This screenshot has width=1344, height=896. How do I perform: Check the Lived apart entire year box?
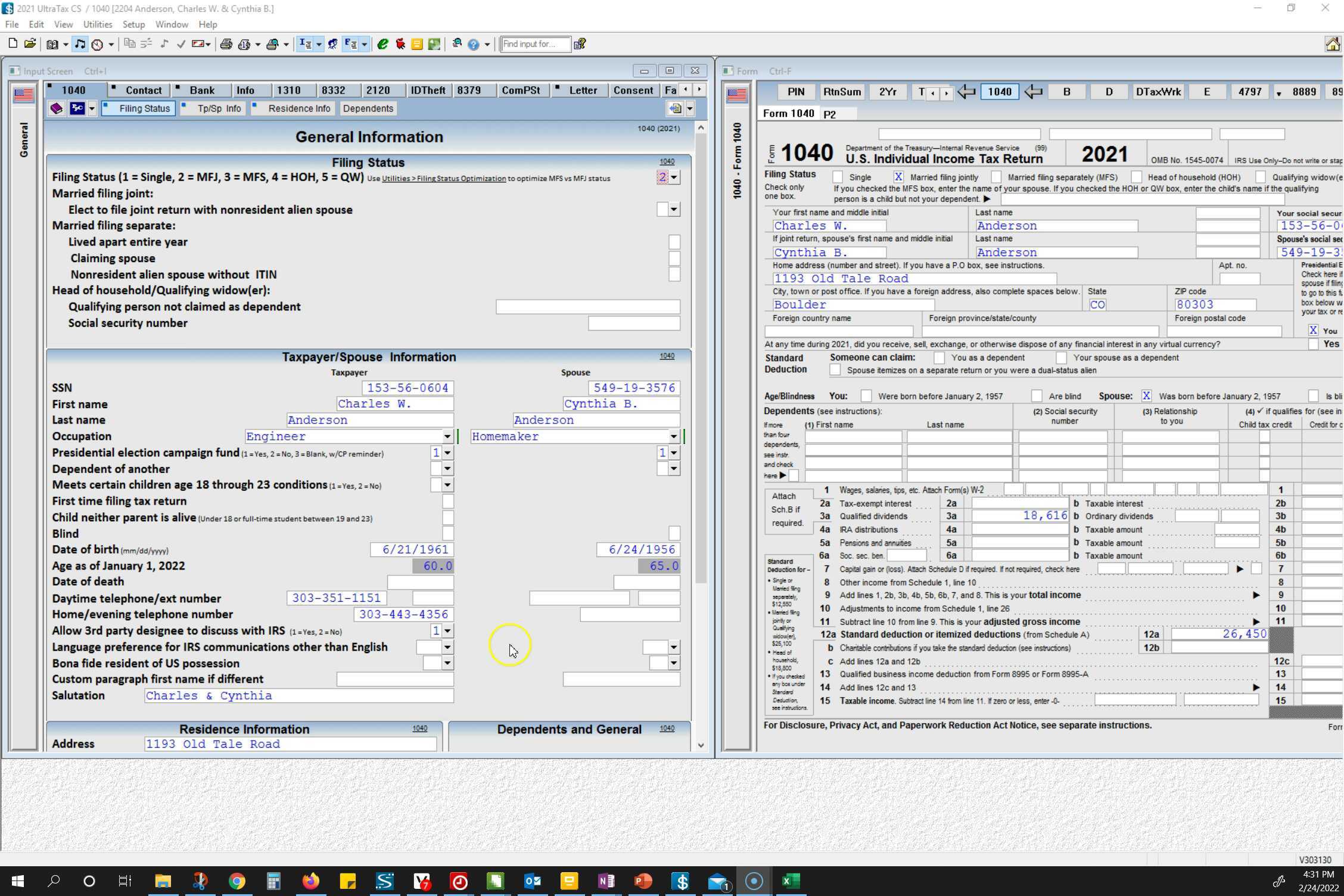coord(674,242)
